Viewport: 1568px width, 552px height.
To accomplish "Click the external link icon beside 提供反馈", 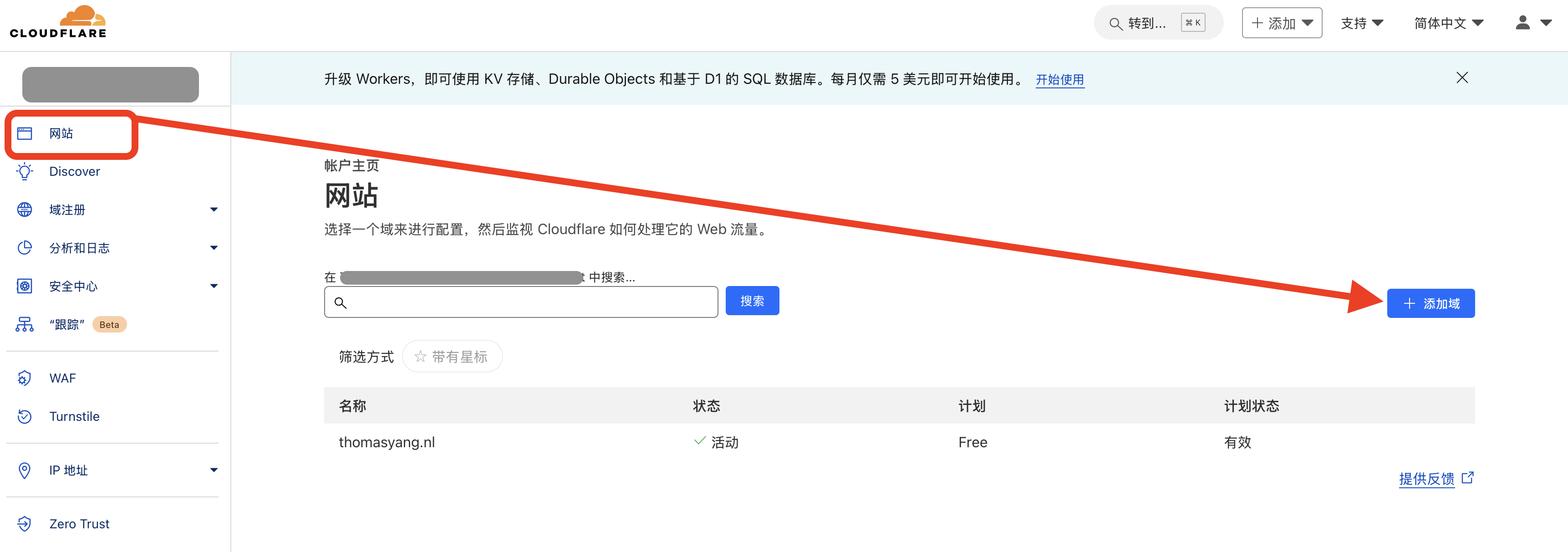I will (x=1467, y=478).
